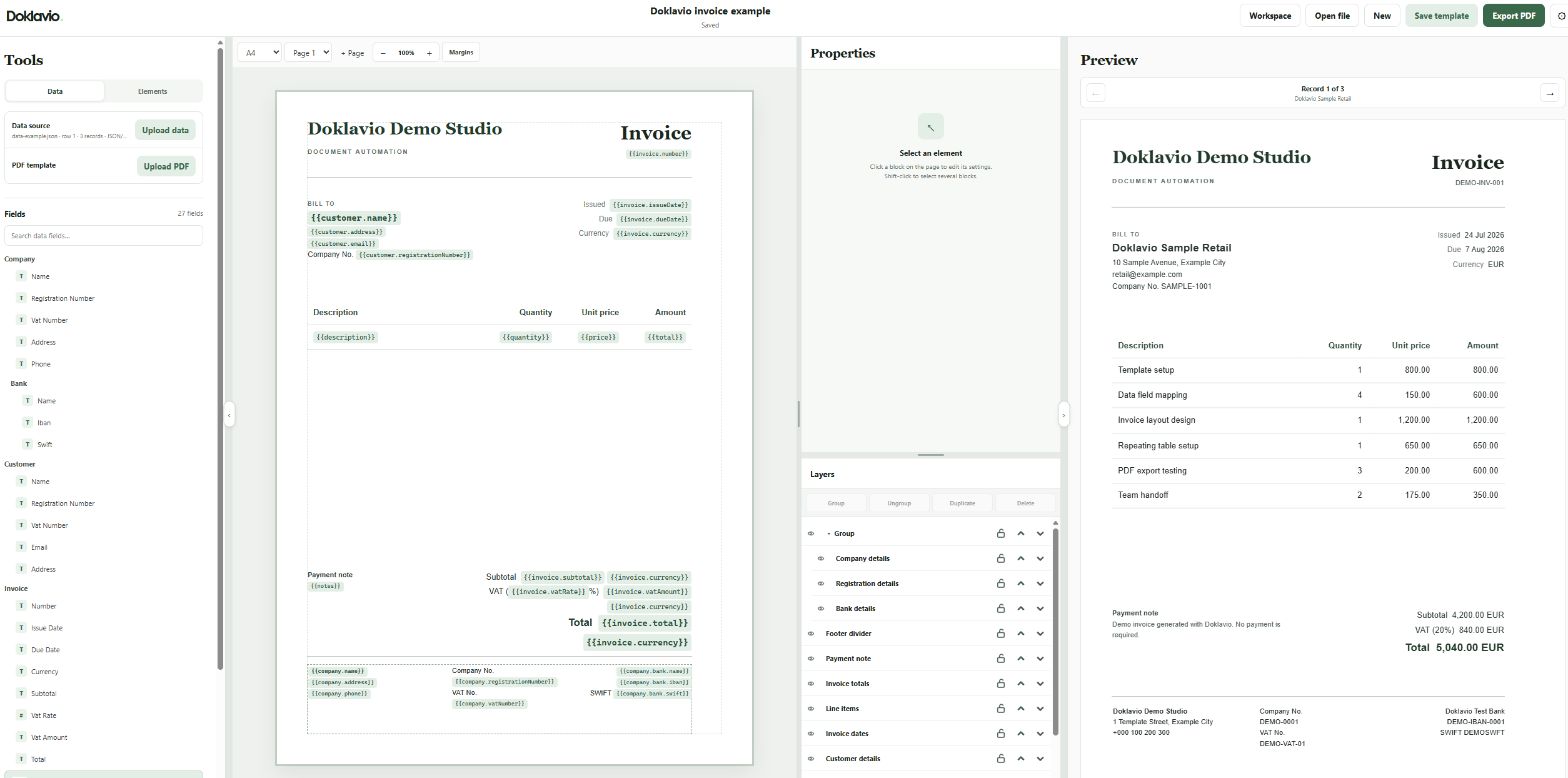The image size is (1568, 778).
Task: Click the Margins toolbar button
Action: click(461, 53)
